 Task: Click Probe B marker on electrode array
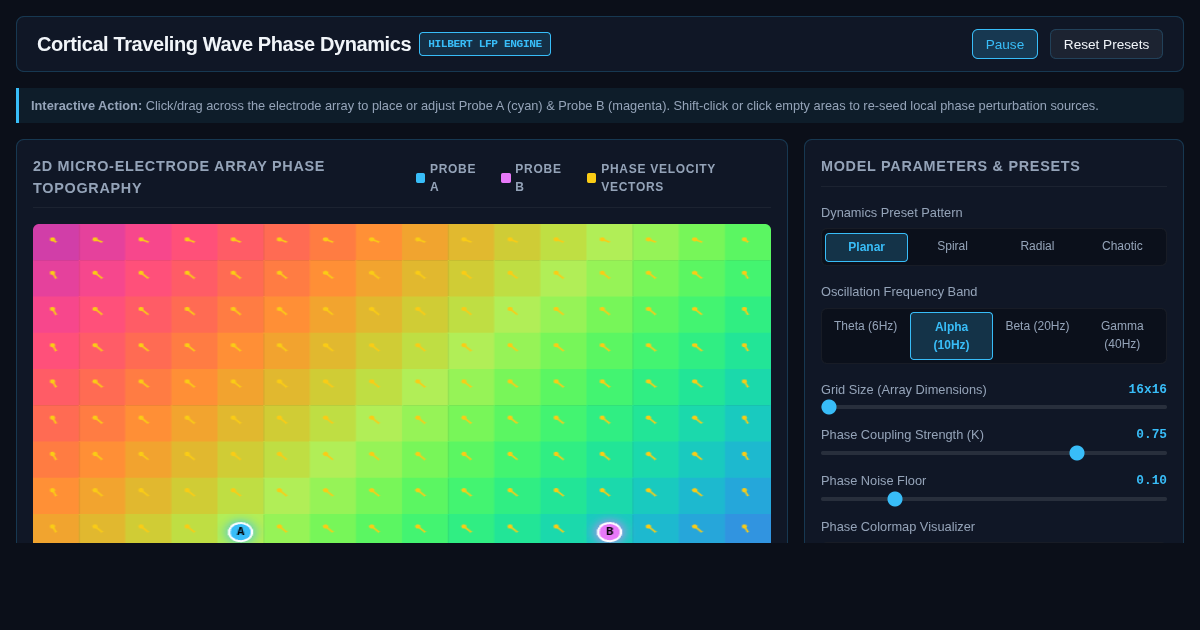609,532
